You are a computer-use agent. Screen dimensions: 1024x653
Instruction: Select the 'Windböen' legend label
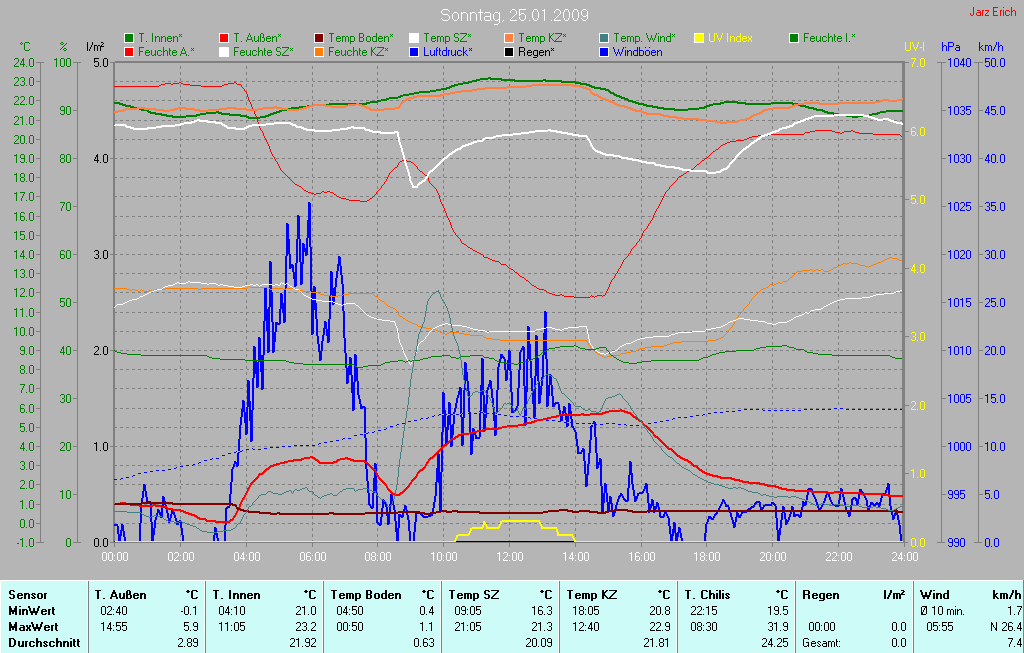tap(638, 52)
